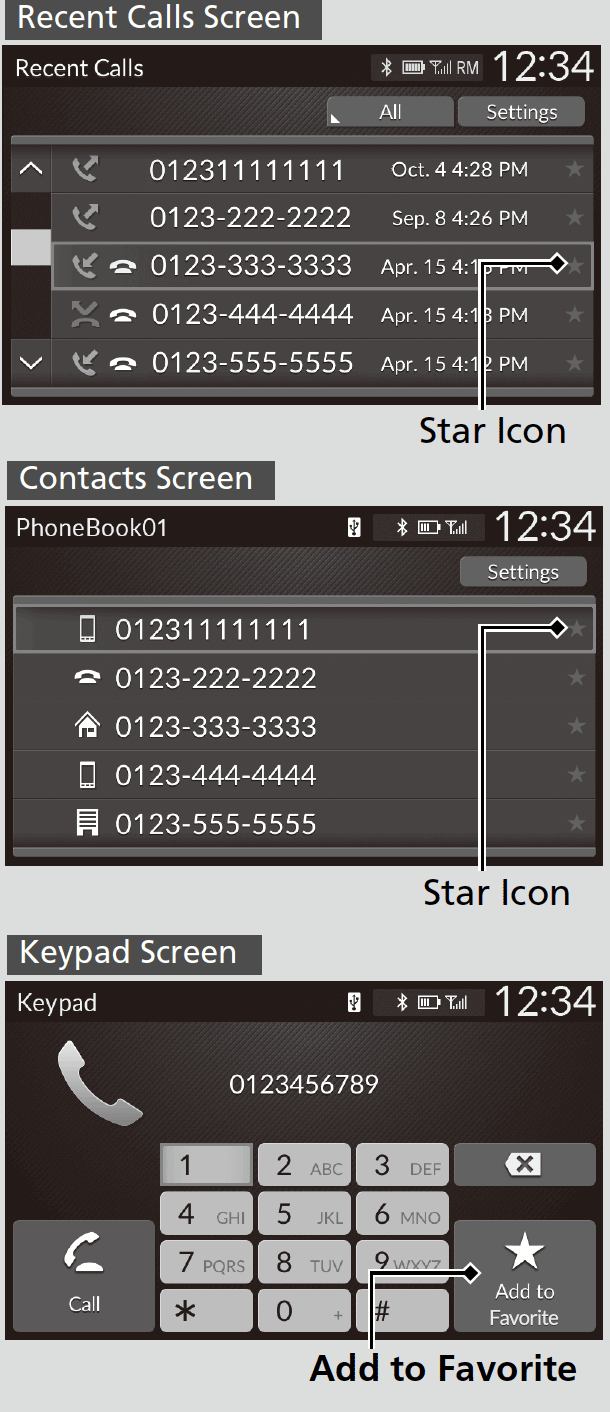Tap the hash key on keypad
The width and height of the screenshot is (610, 1412).
tap(402, 1310)
